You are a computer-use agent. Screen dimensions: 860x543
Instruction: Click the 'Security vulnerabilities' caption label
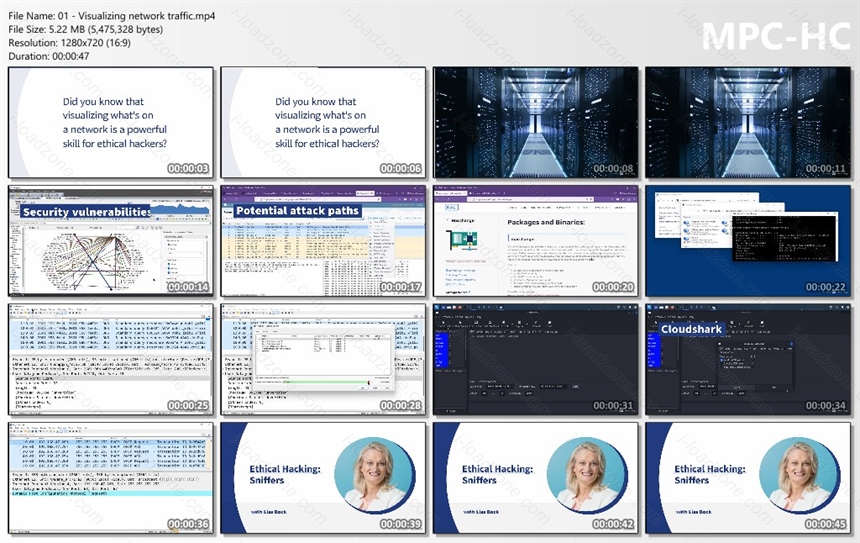point(87,212)
